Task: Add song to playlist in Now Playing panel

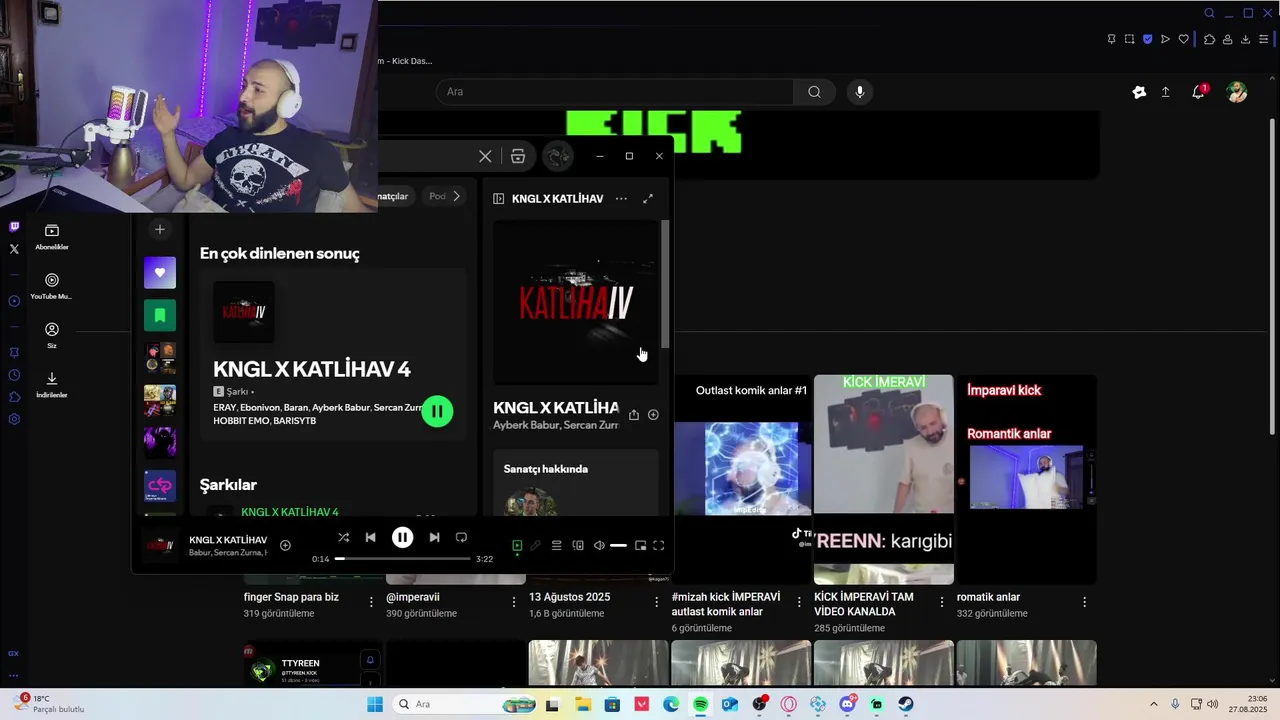Action: [653, 414]
